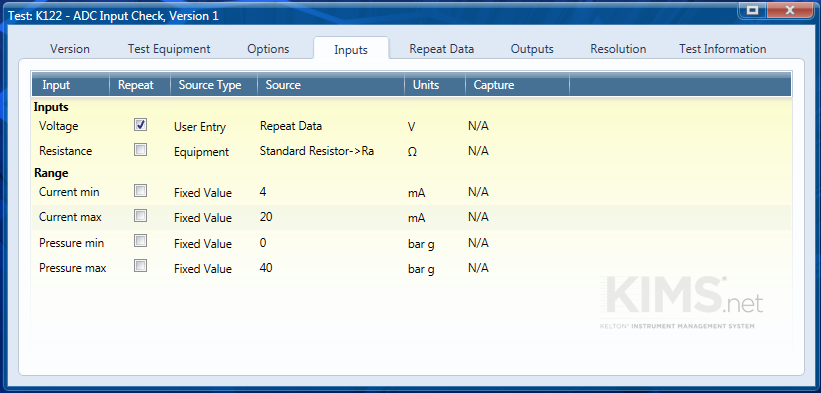
Task: Check the Pressure max repeat box
Action: 140,266
